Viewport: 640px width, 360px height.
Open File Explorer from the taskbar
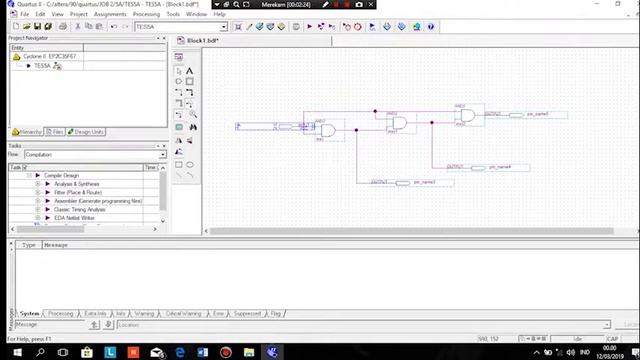coord(249,352)
